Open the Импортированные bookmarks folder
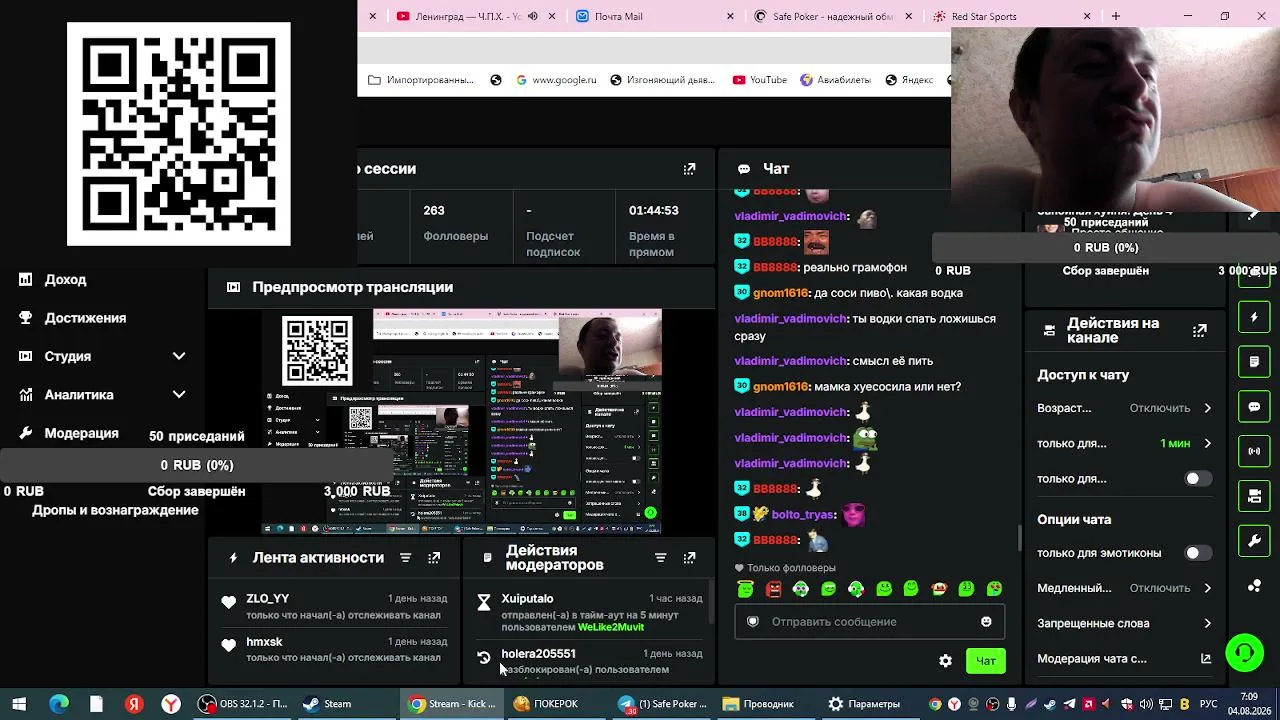The width and height of the screenshot is (1280, 720). click(x=421, y=80)
